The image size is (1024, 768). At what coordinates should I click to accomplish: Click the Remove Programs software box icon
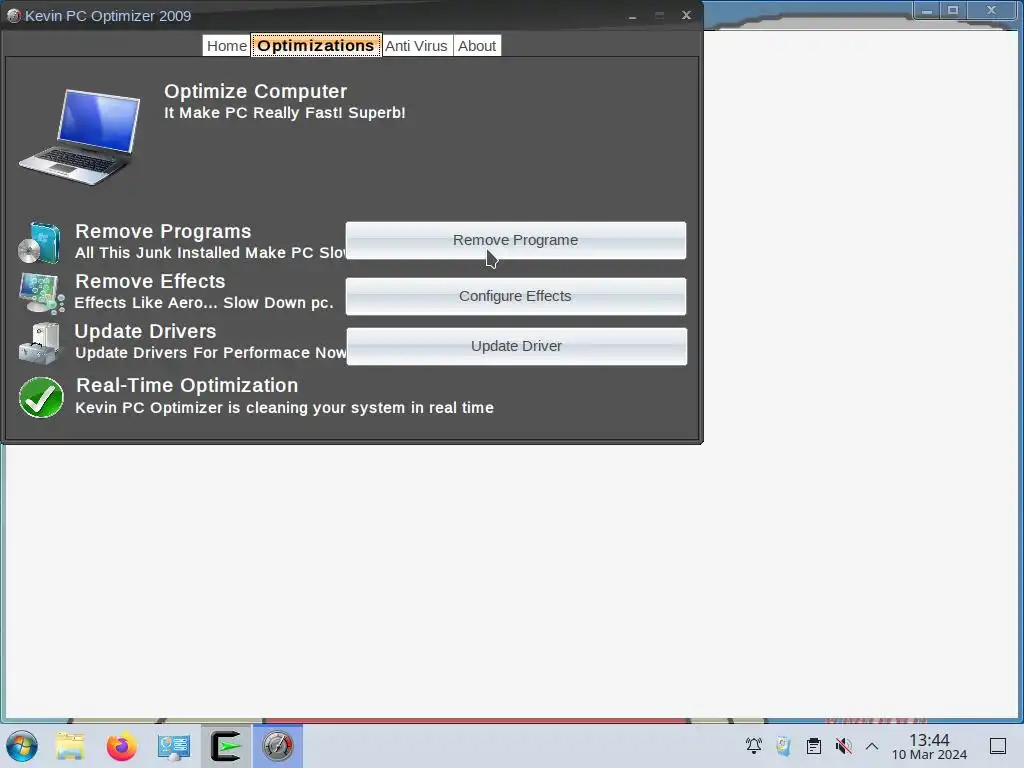pos(40,242)
